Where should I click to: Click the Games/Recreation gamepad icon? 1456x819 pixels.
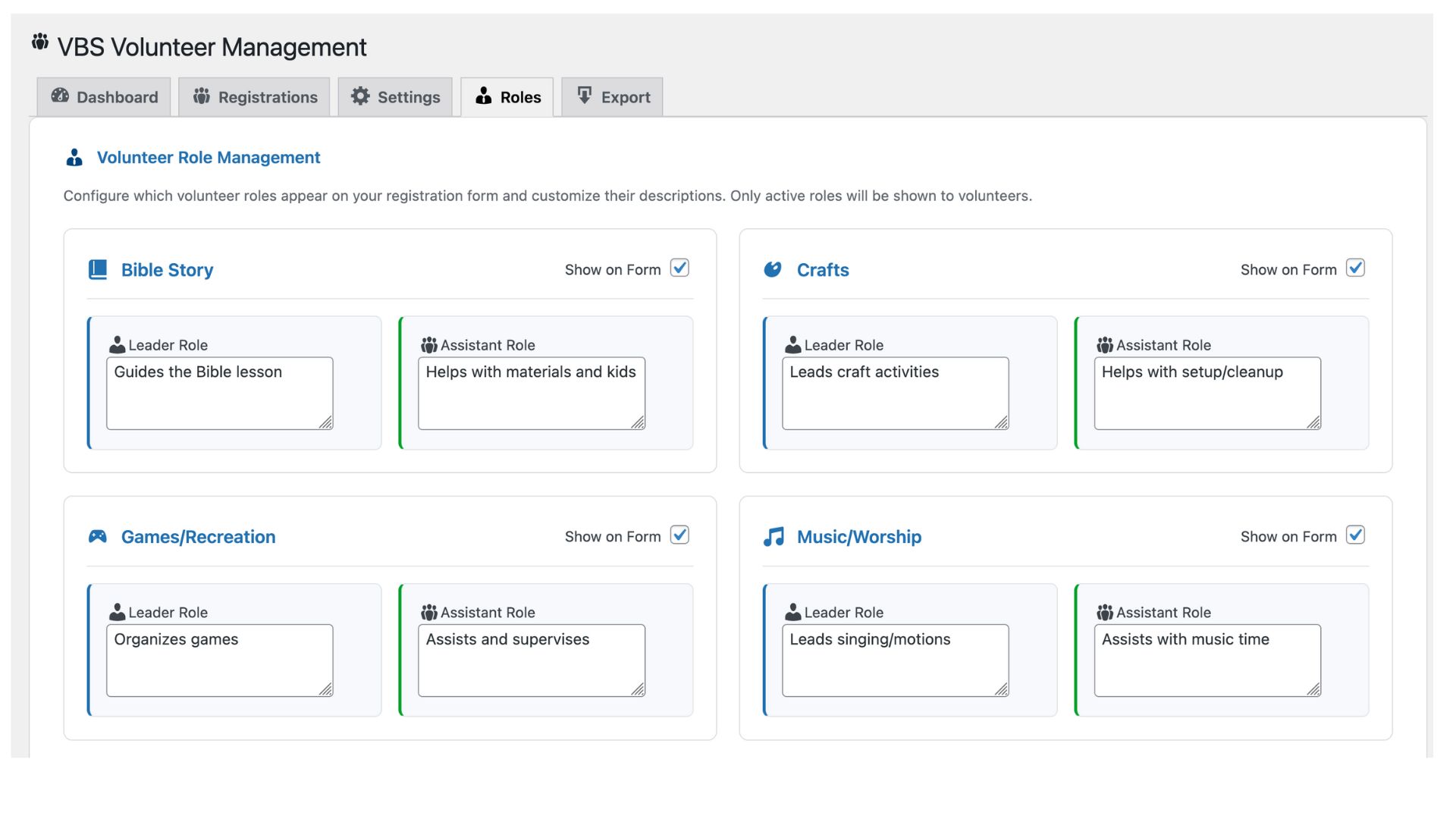tap(98, 537)
